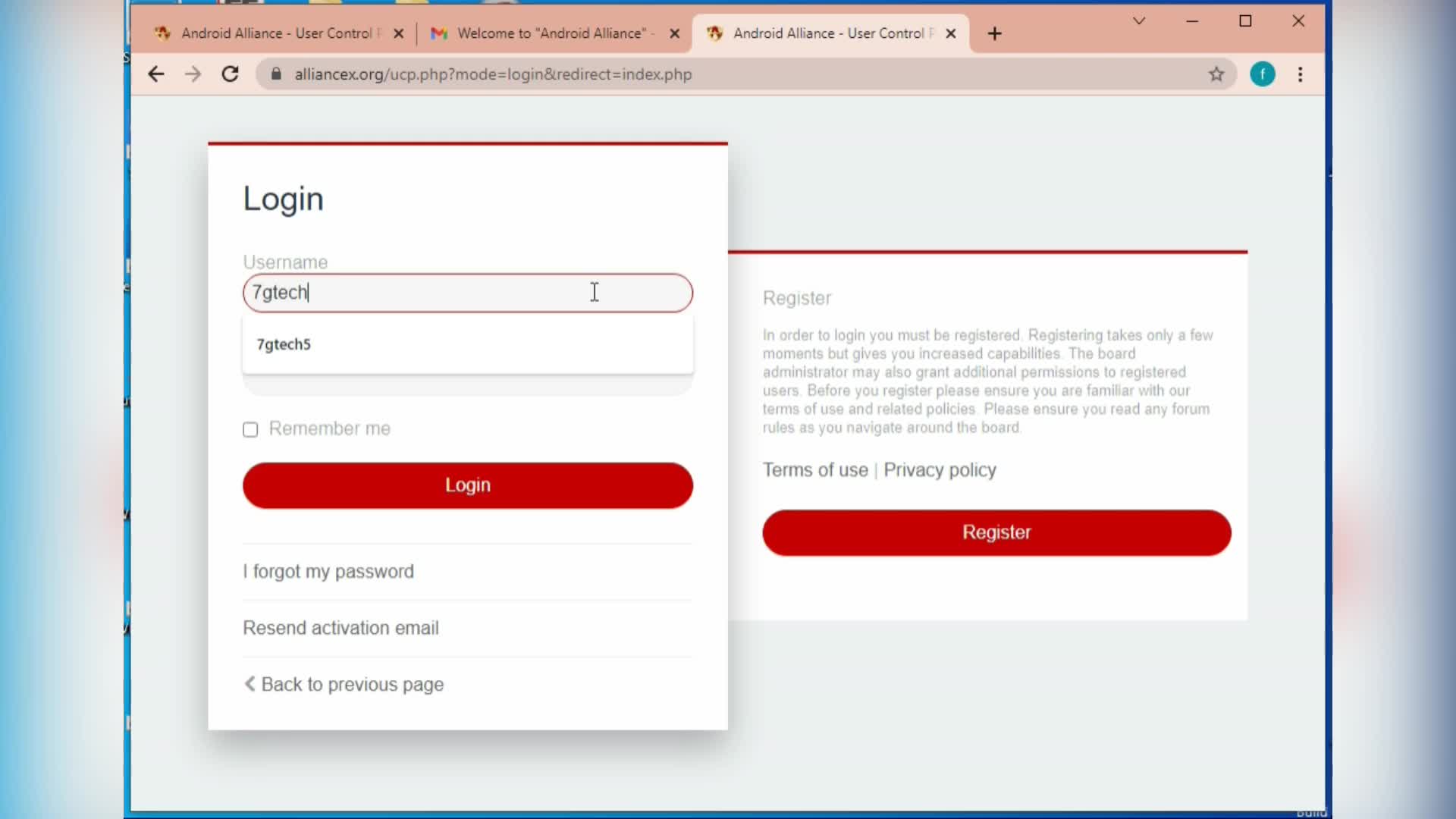Select the active Android Alliance User Control tab
Image resolution: width=1456 pixels, height=819 pixels.
pos(829,33)
